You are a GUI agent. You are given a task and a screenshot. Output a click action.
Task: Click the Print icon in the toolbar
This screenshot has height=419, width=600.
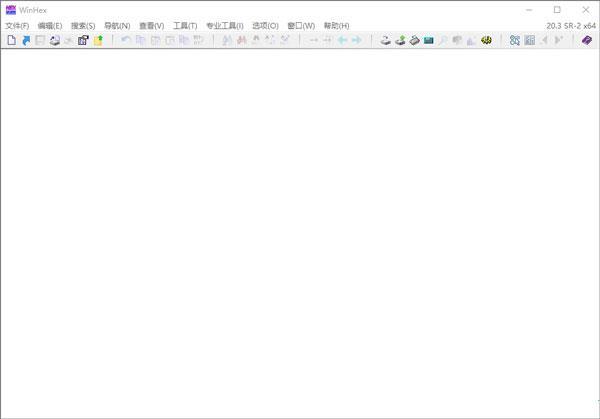pos(55,41)
